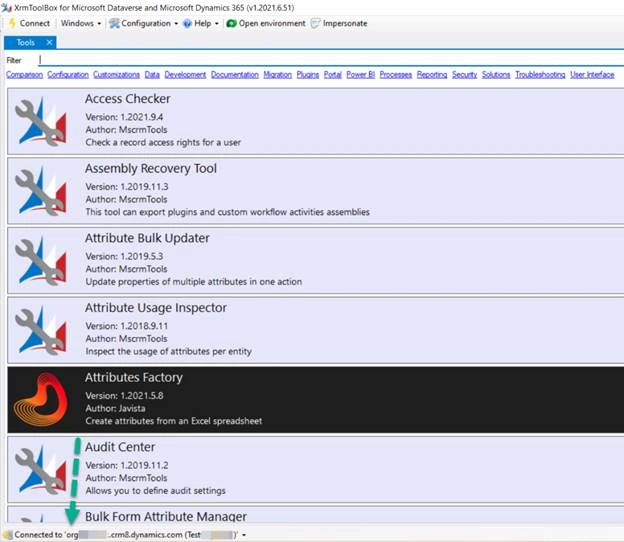Select the Attribute Usage Inspector title

click(156, 308)
